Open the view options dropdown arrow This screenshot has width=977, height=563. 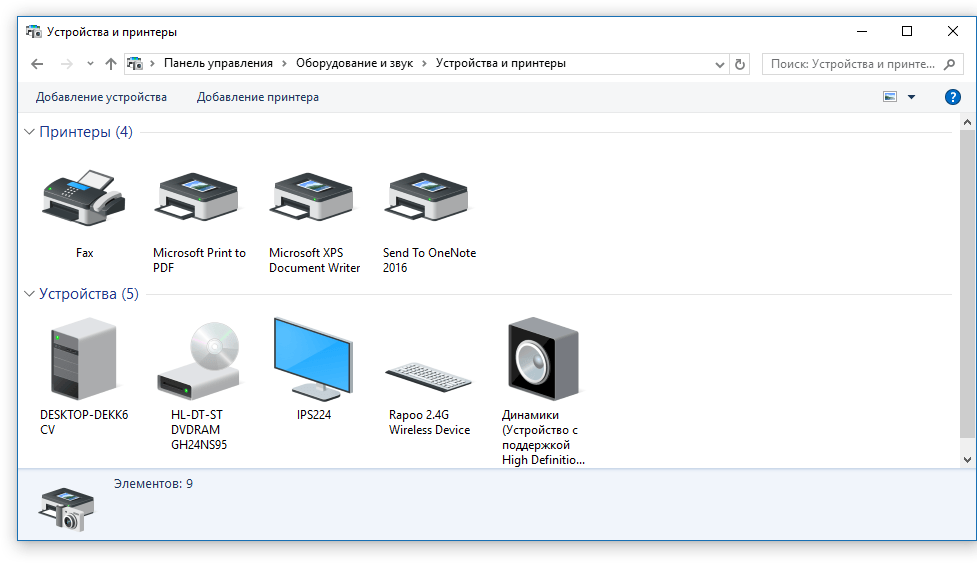click(x=911, y=97)
